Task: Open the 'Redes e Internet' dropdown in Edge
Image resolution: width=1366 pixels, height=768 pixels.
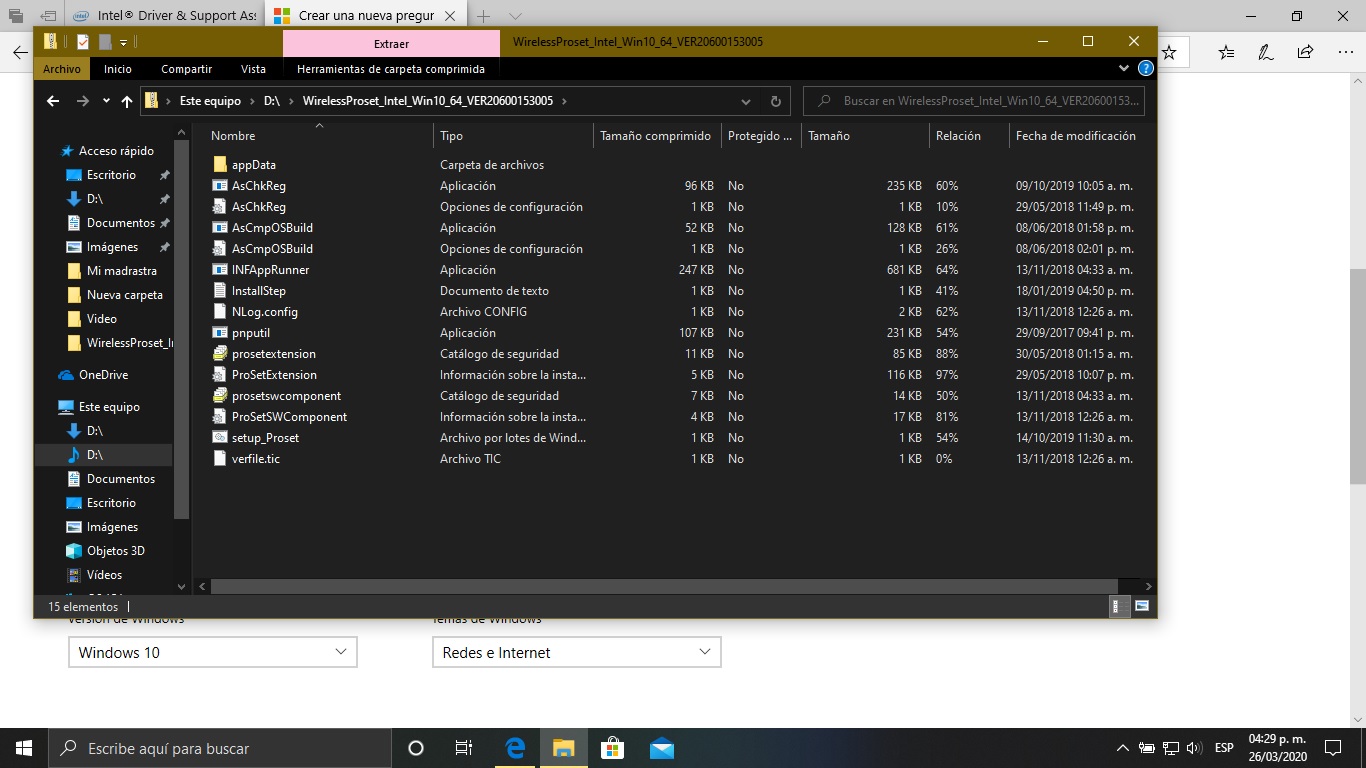Action: (577, 652)
